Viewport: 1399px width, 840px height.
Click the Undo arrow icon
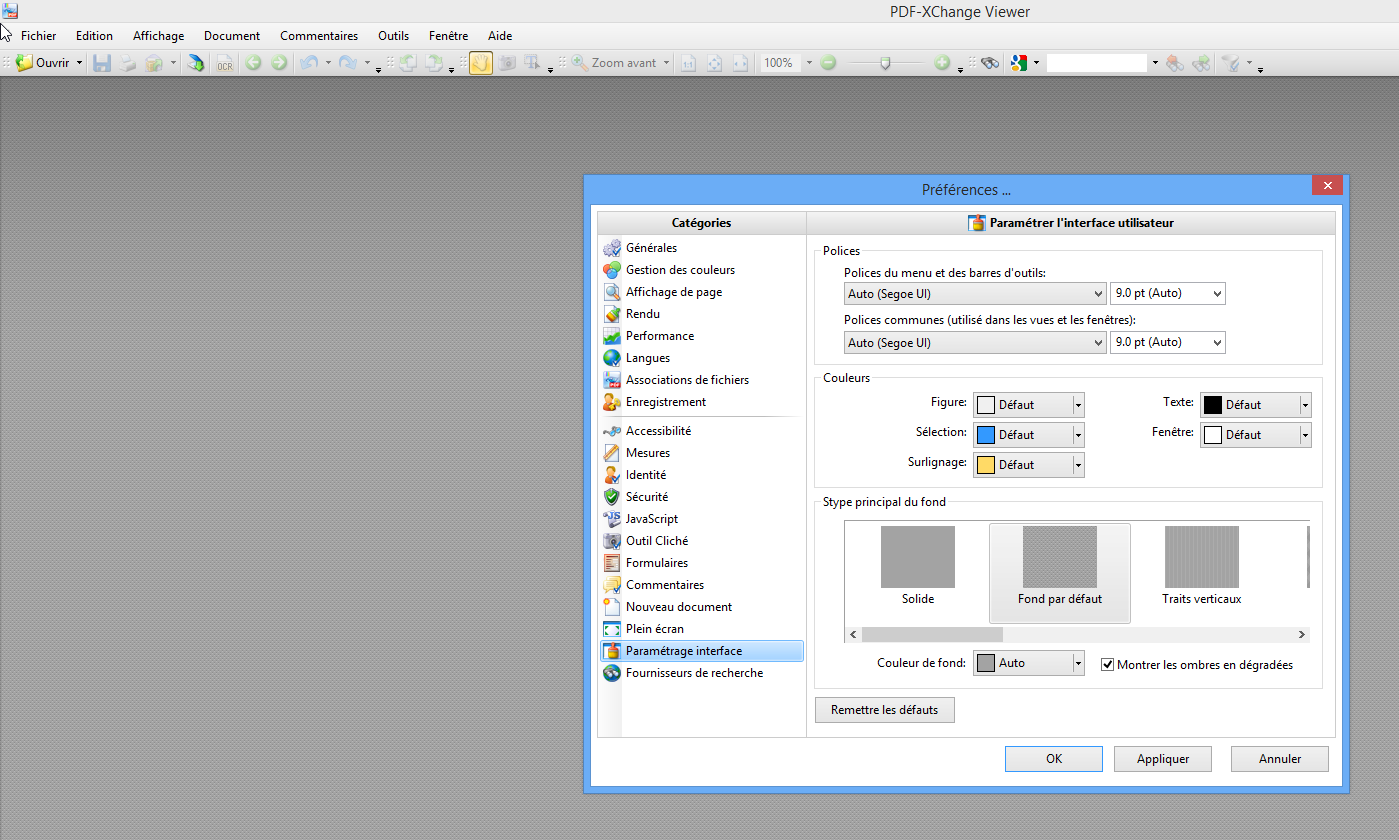click(x=309, y=63)
